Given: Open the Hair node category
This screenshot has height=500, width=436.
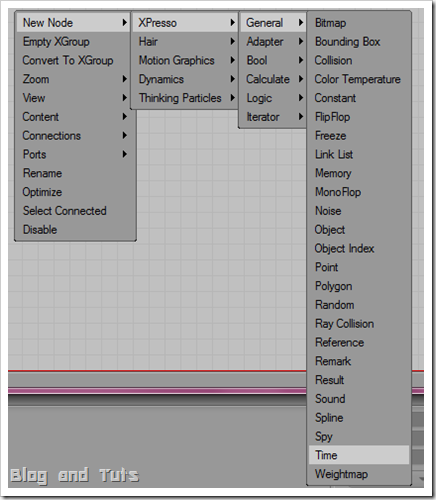Looking at the screenshot, I should pyautogui.click(x=185, y=42).
